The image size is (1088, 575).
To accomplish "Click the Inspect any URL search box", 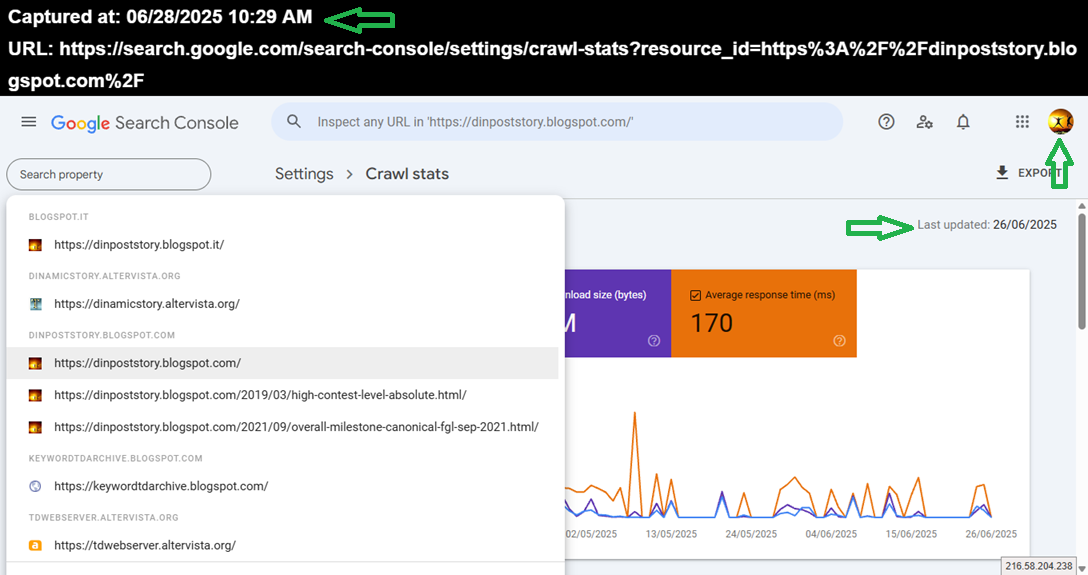I will 557,122.
